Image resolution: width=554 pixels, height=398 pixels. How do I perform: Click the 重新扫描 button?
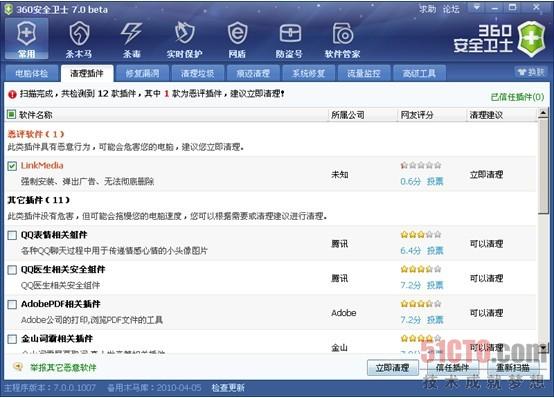coord(513,368)
